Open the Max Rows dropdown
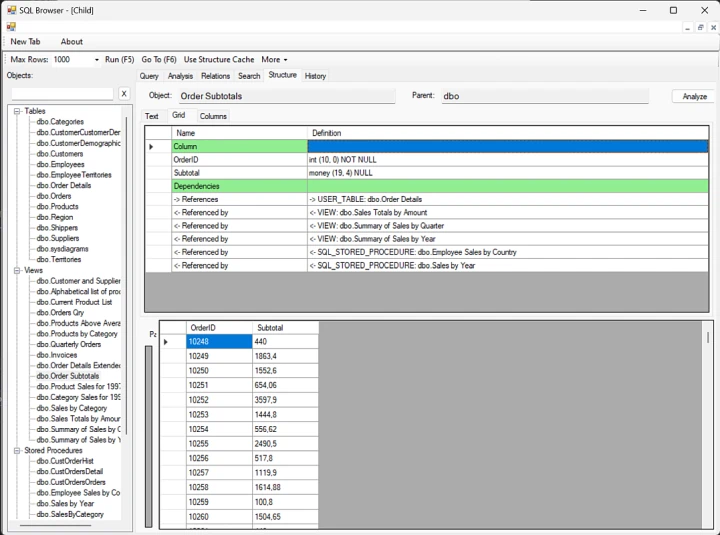 point(96,60)
